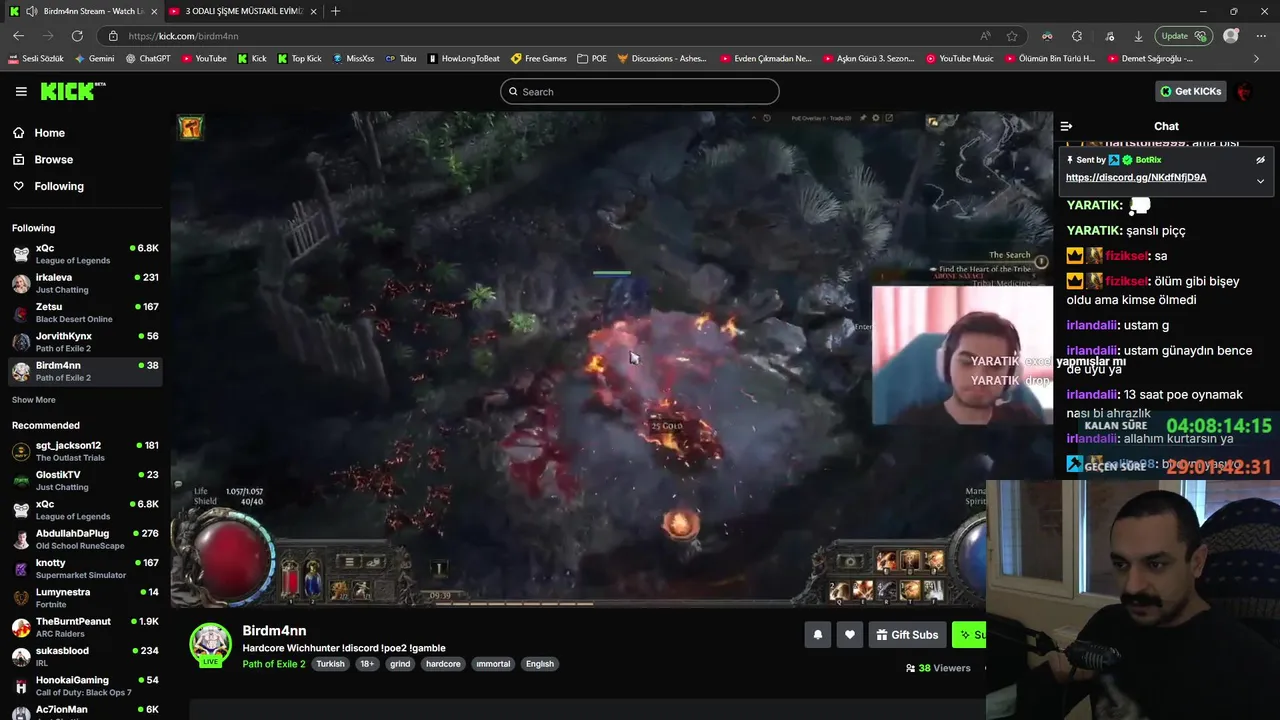Open the POE bookmarks folder

point(592,59)
